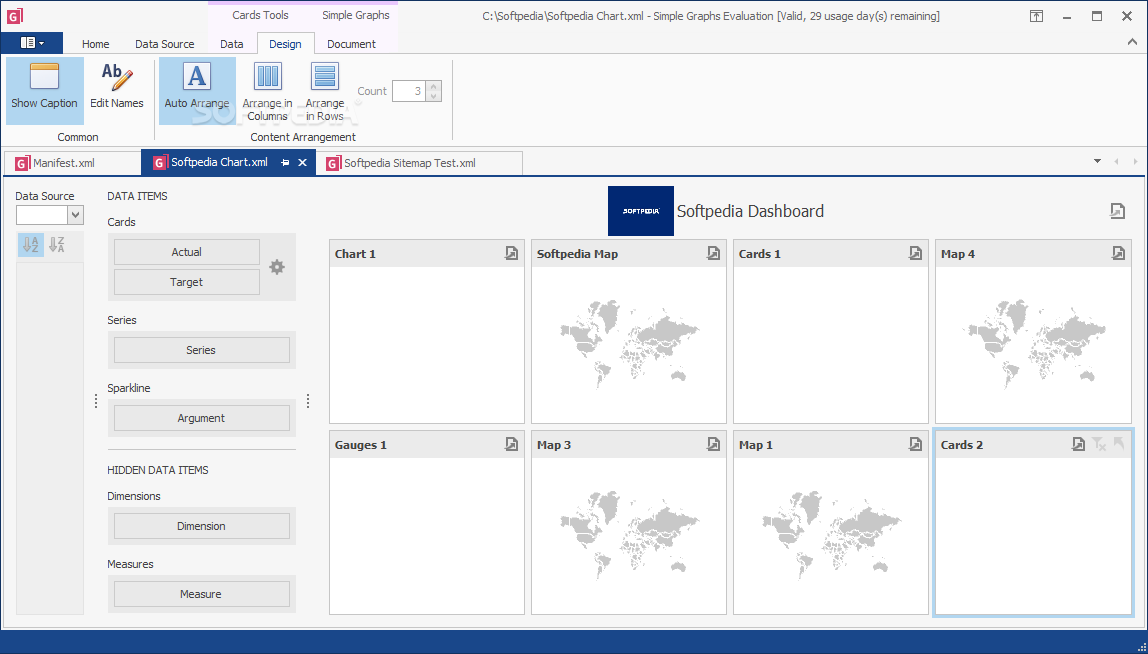
Task: Select the Design ribbon tab
Action: [x=286, y=44]
